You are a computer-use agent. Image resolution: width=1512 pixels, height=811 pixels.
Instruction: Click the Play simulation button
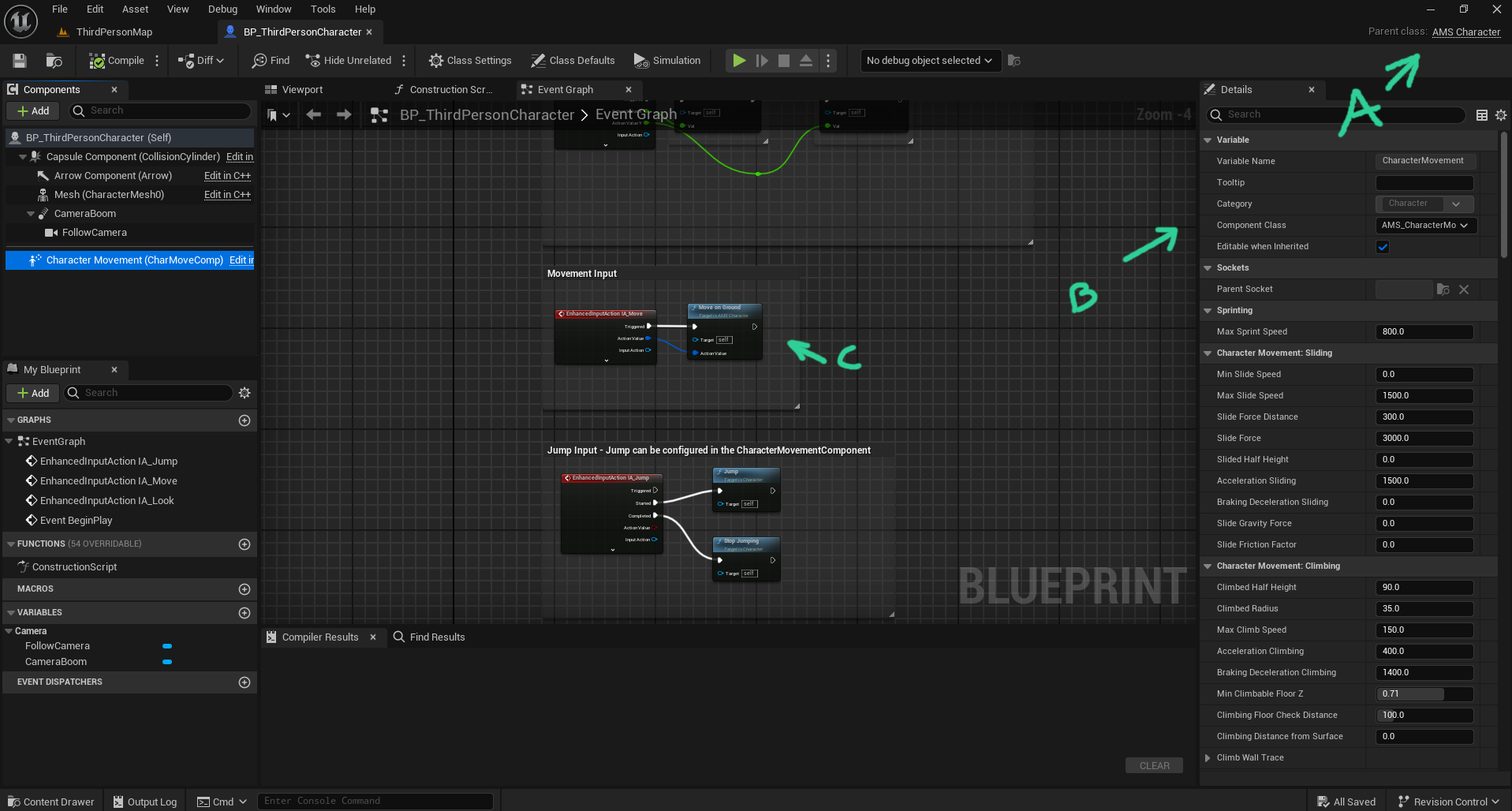point(739,61)
